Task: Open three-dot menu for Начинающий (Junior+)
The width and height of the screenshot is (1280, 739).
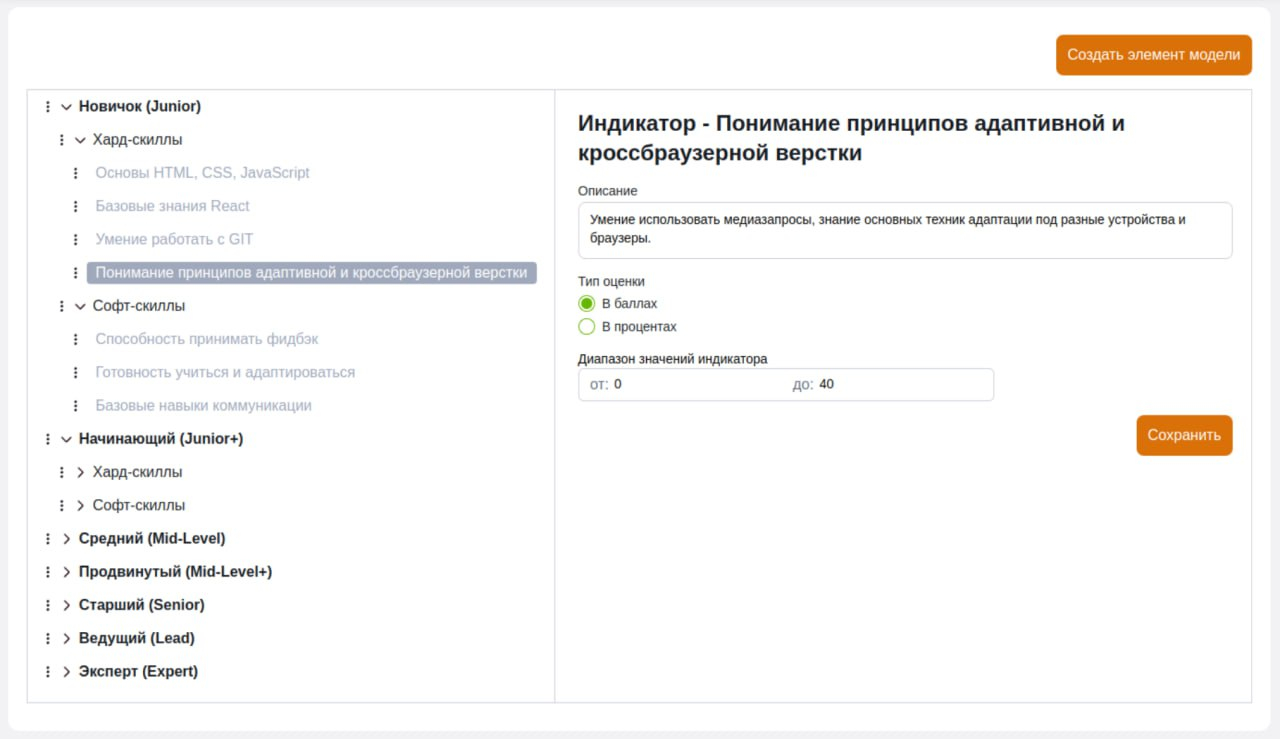Action: (x=47, y=439)
